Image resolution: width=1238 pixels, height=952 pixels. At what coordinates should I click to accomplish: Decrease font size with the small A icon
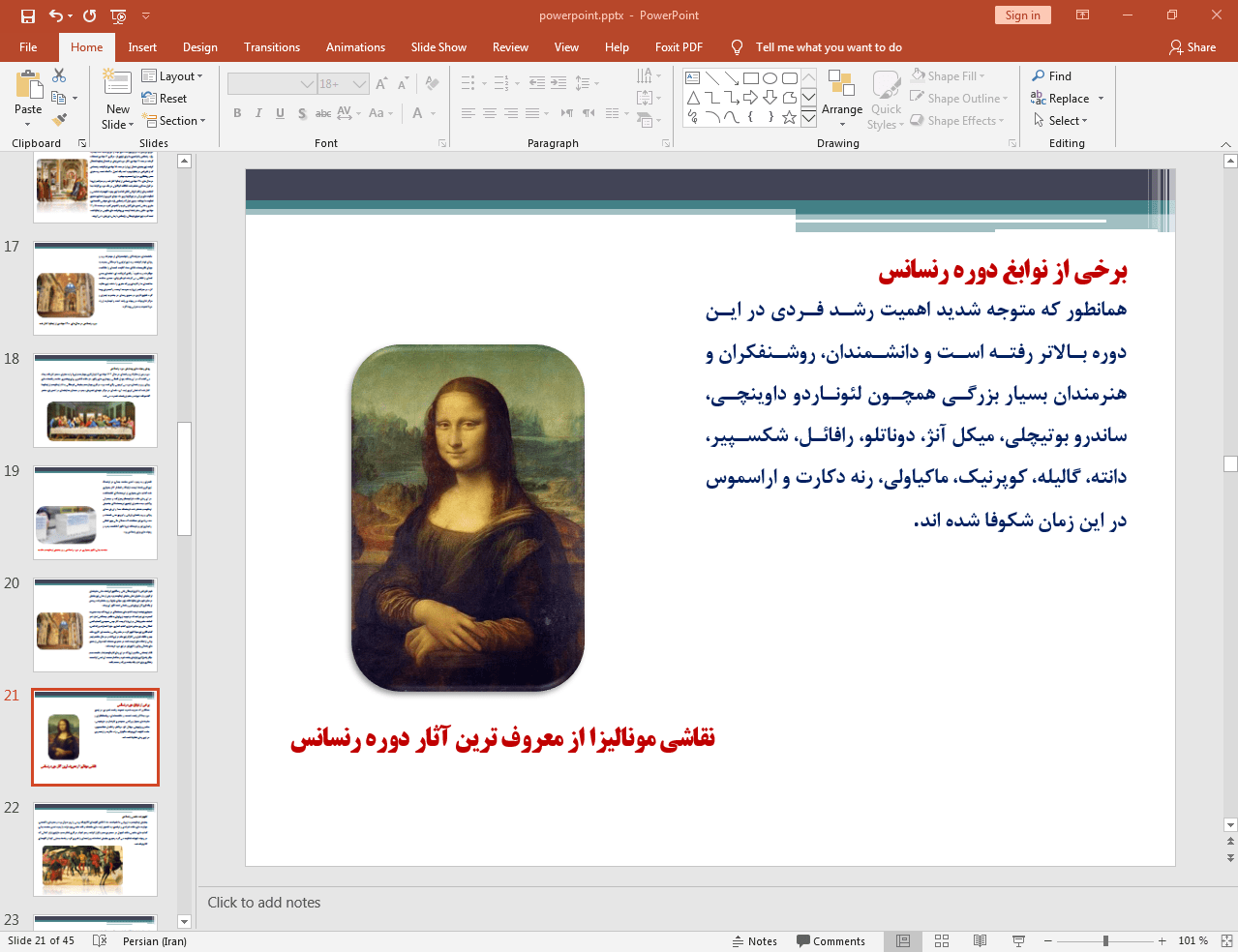coord(403,84)
